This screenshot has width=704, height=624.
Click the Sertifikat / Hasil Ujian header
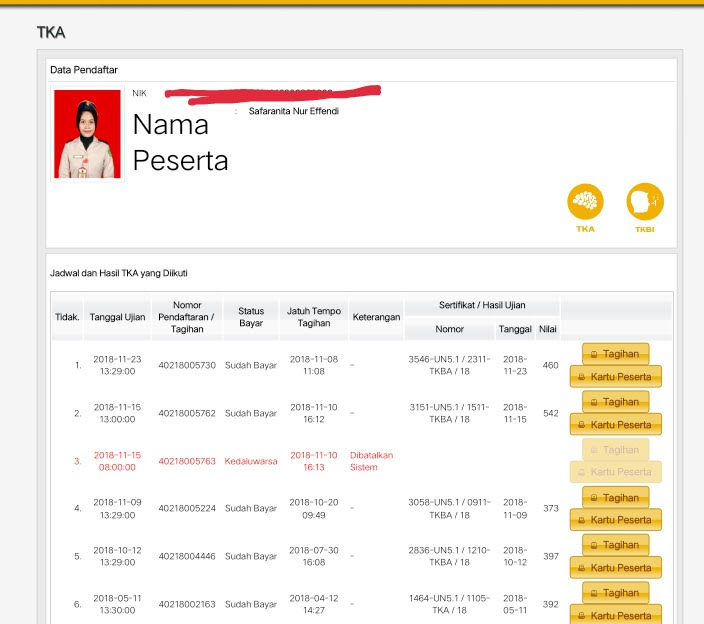pos(482,305)
